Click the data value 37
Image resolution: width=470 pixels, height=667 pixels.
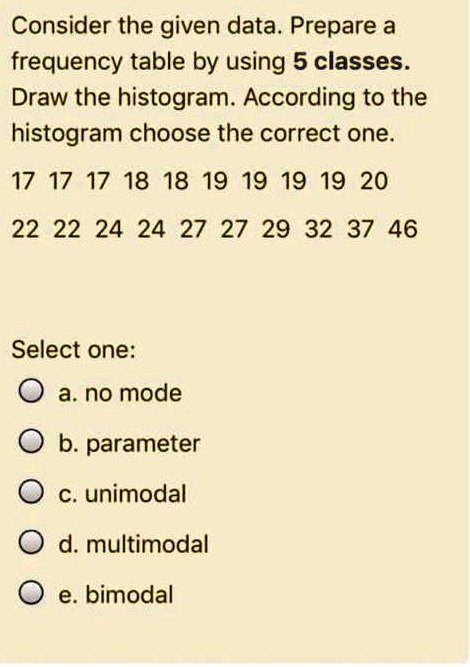(x=361, y=229)
